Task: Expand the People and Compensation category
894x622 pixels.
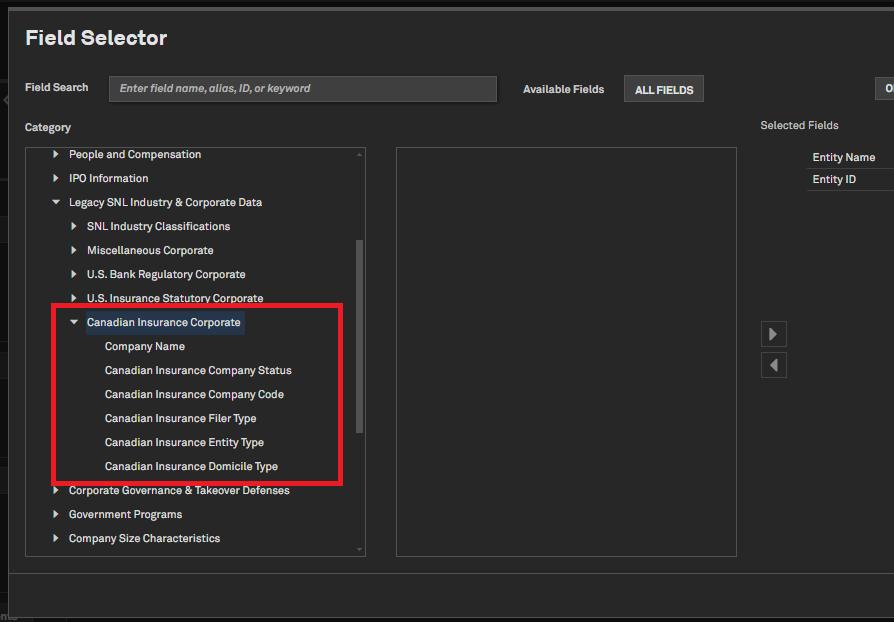Action: click(56, 155)
